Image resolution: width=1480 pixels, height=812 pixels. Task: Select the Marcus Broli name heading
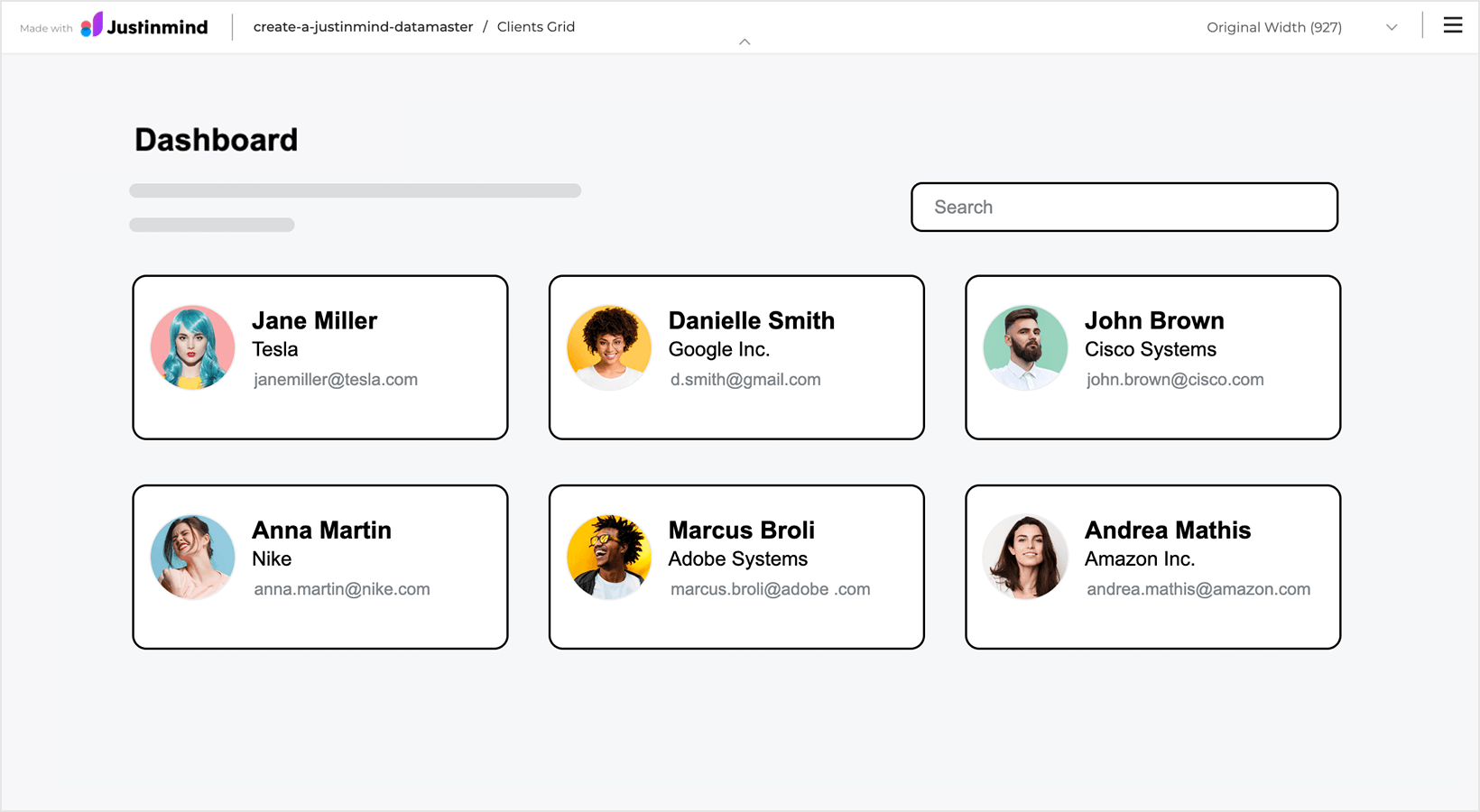[741, 530]
